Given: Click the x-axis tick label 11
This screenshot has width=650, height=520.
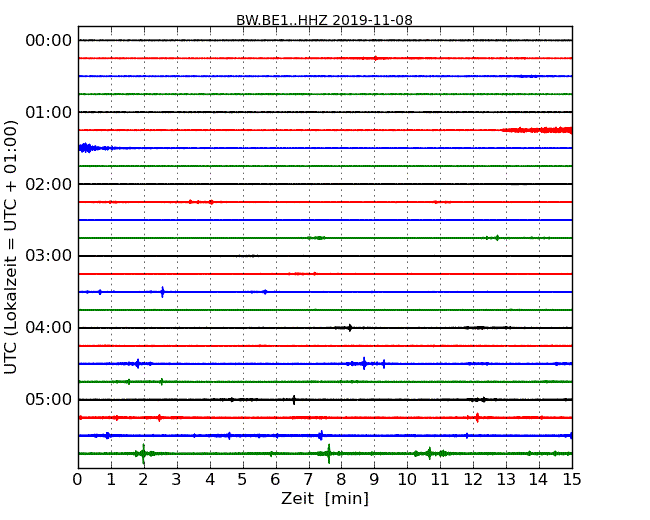Looking at the screenshot, I should pyautogui.click(x=440, y=480).
